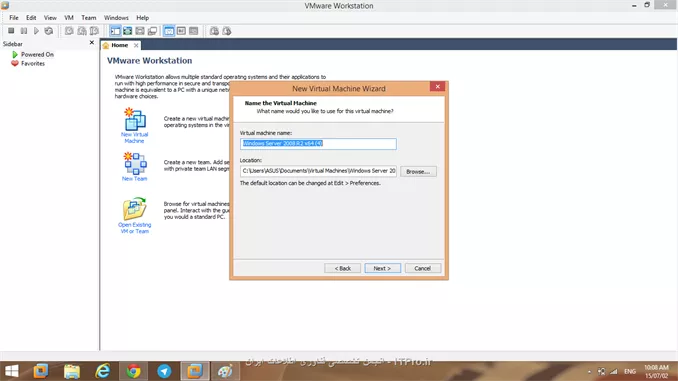The image size is (678, 381).
Task: Click the system tray clock
Action: point(656,371)
